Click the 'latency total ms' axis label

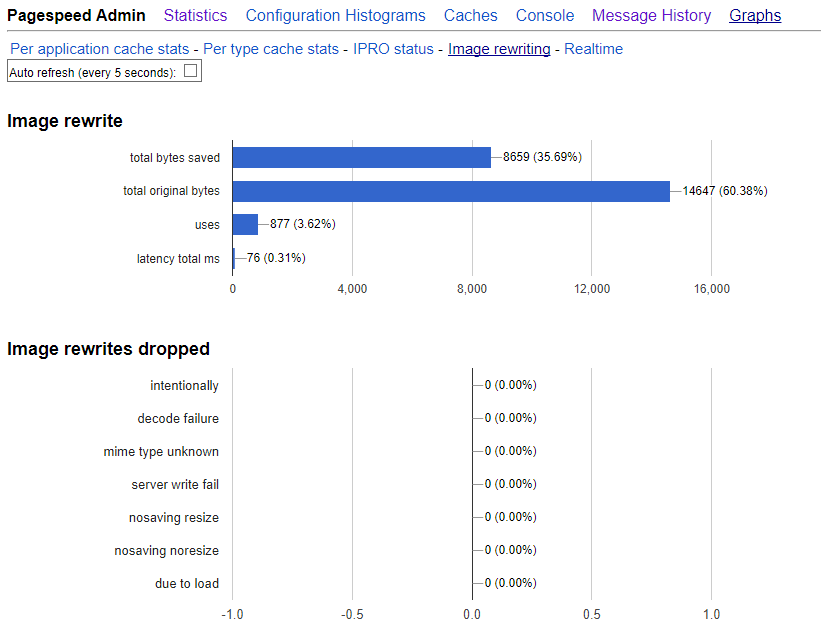[178, 259]
